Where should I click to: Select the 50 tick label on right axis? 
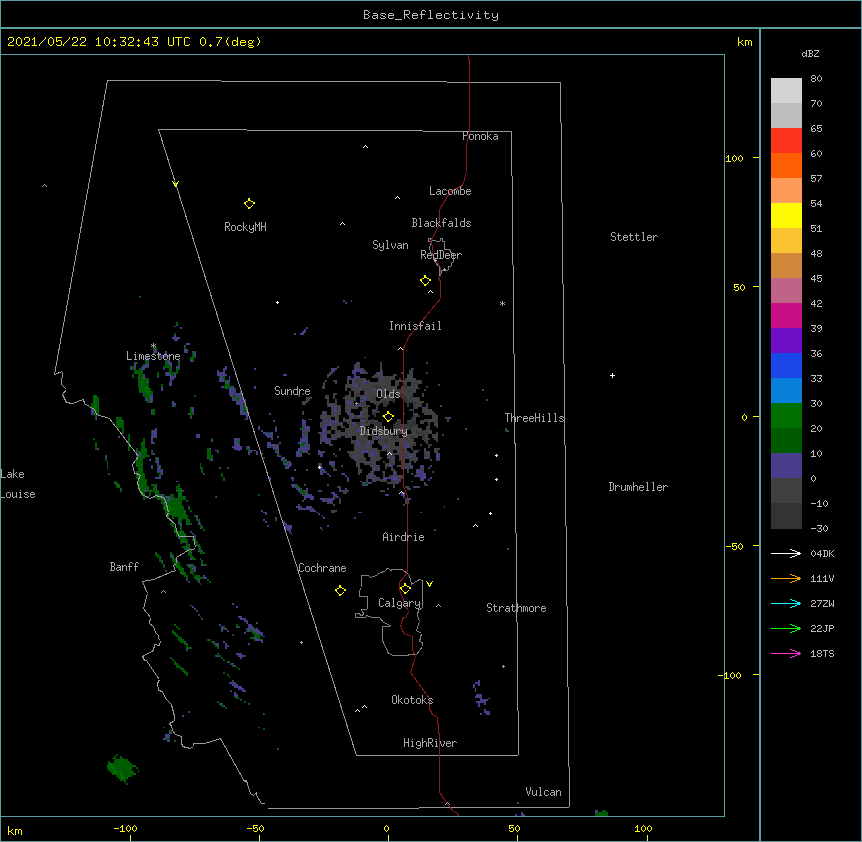point(739,287)
